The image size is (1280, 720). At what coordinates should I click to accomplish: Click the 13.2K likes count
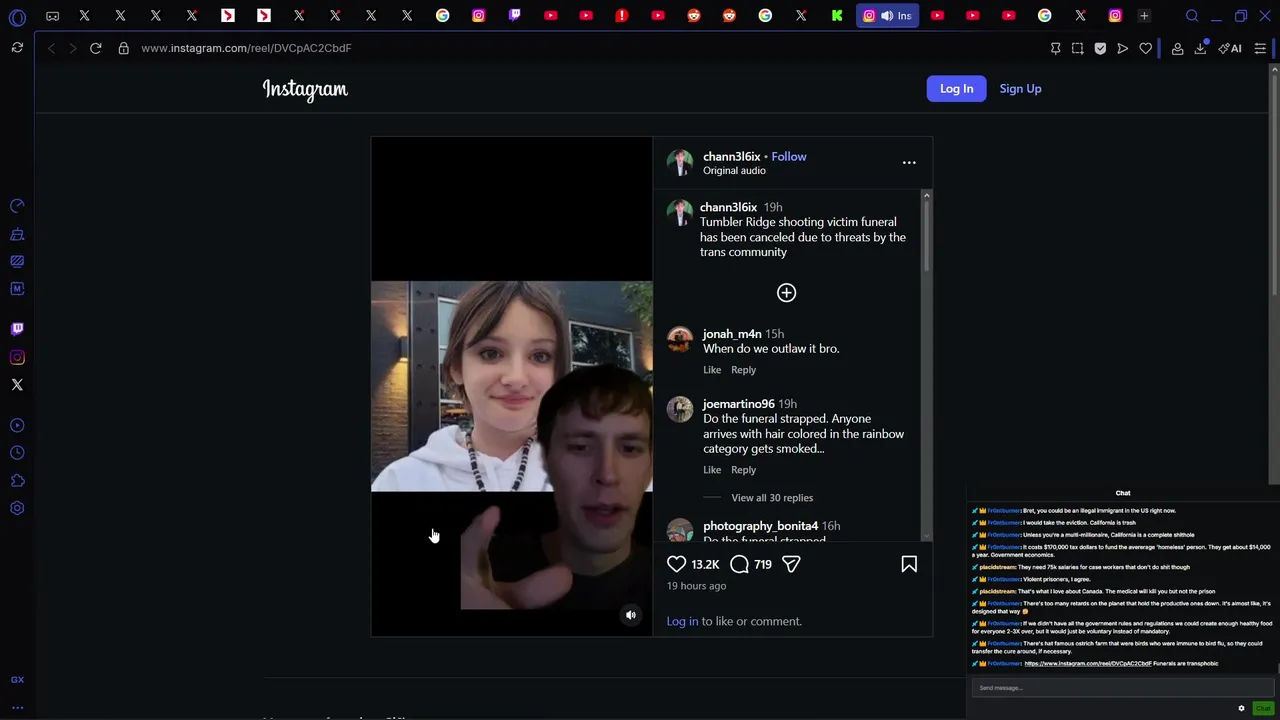(x=705, y=565)
